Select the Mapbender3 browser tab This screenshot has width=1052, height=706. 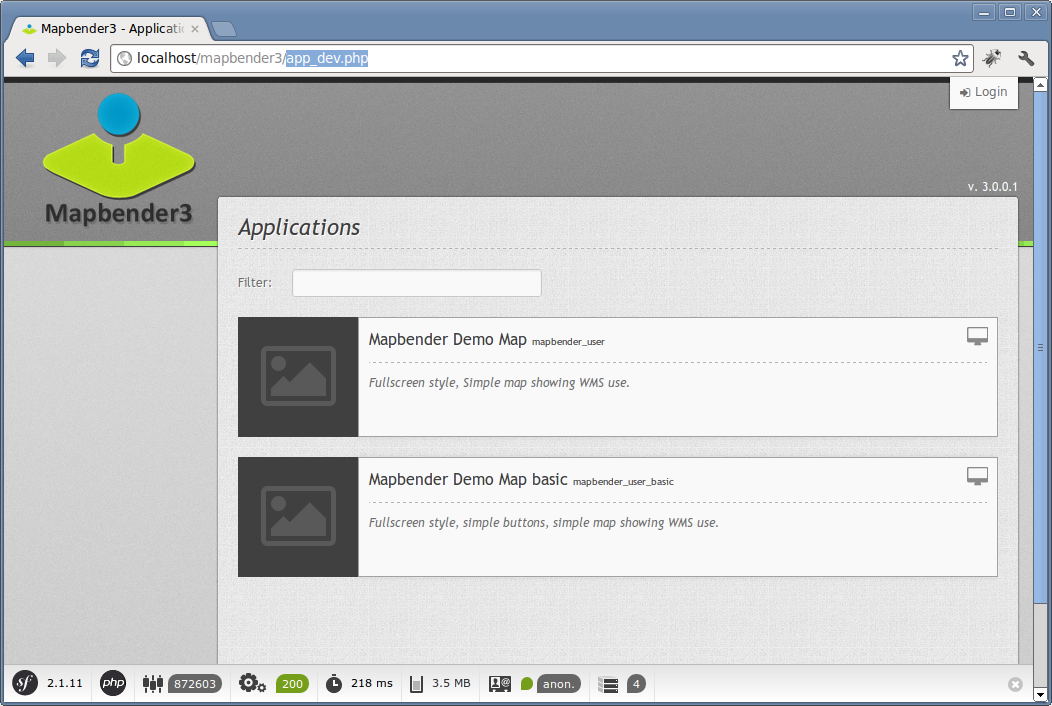click(111, 29)
